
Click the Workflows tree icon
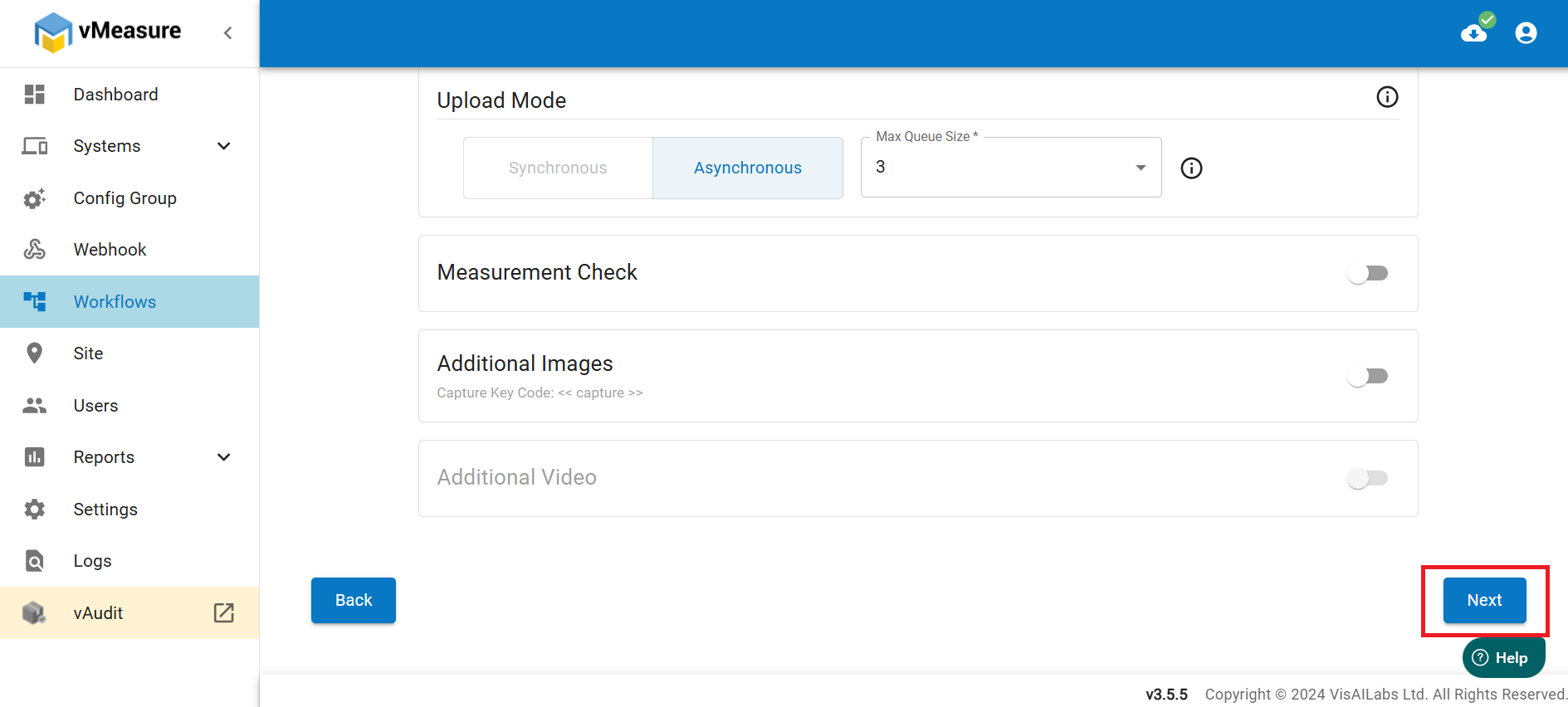point(35,301)
